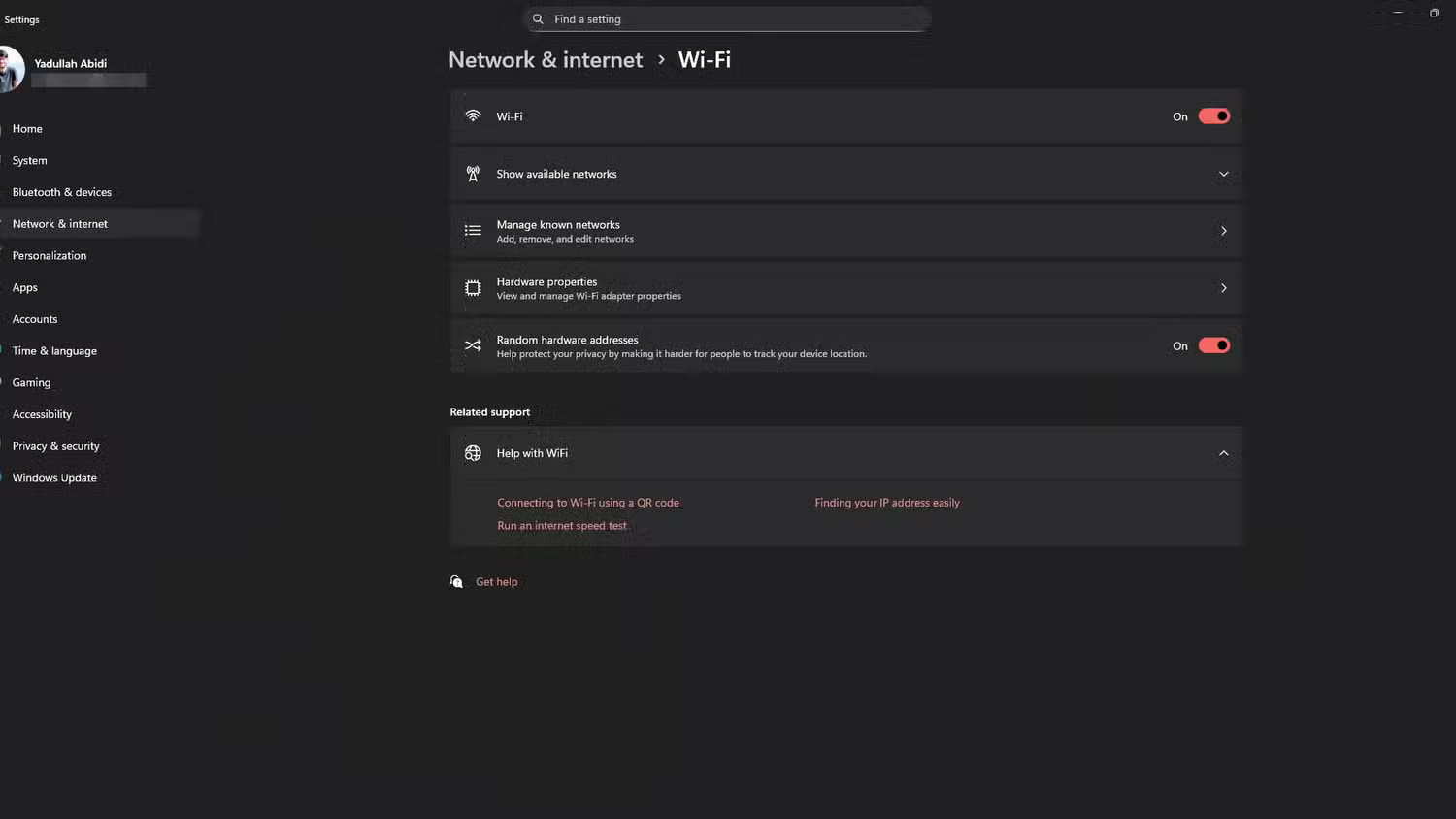Disable Random hardware addresses
Image resolution: width=1456 pixels, height=819 pixels.
(1213, 345)
